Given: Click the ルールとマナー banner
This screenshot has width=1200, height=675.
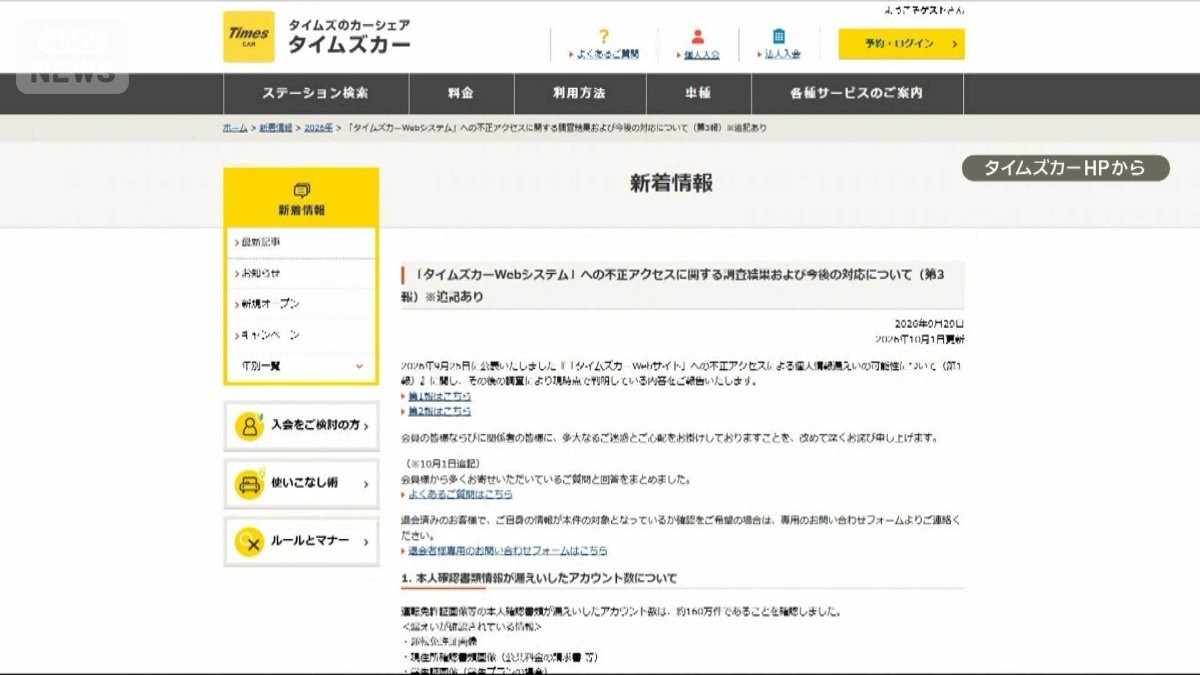Looking at the screenshot, I should tap(301, 542).
